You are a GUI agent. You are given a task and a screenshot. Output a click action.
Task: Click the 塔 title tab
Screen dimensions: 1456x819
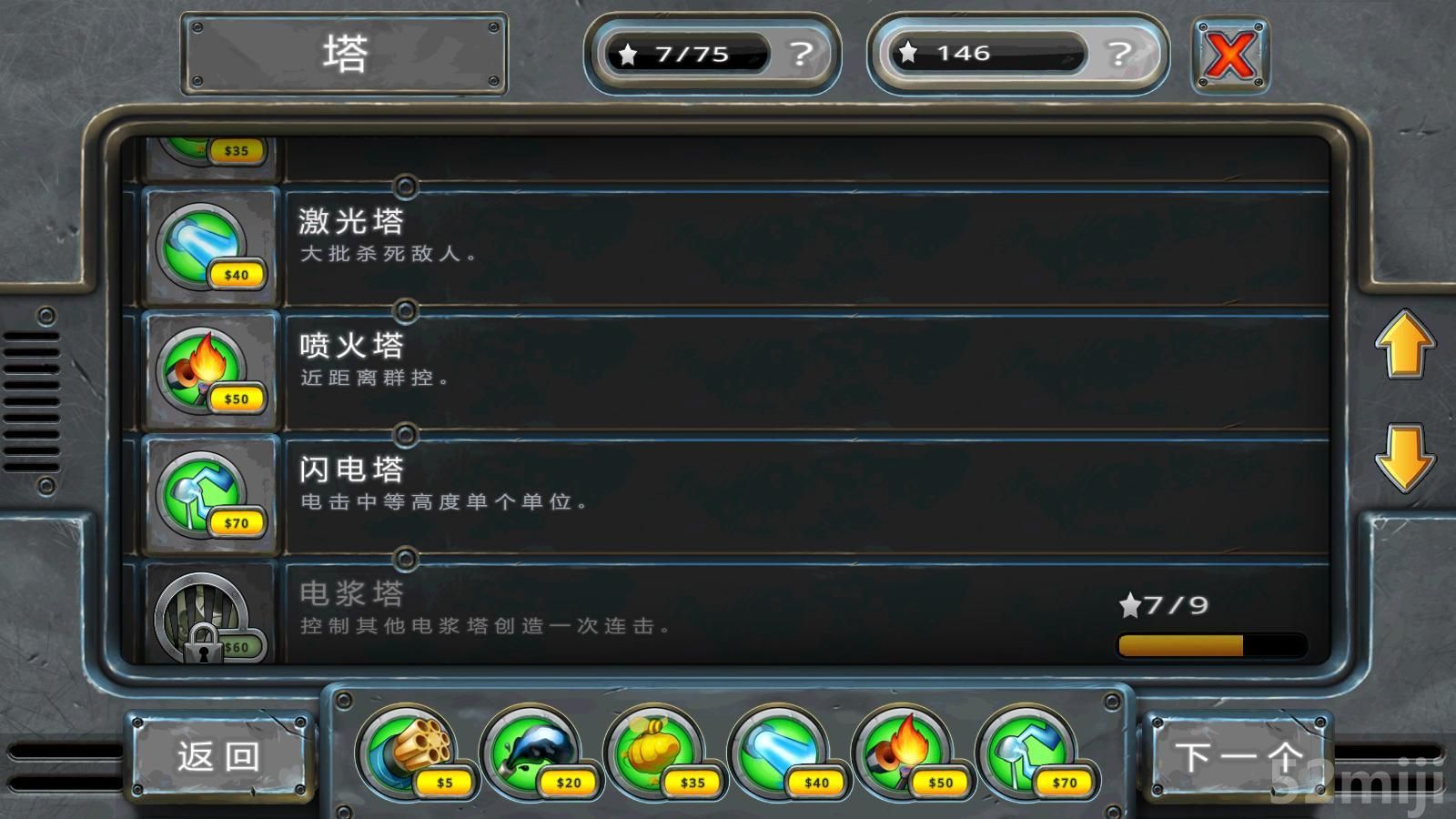(x=344, y=54)
